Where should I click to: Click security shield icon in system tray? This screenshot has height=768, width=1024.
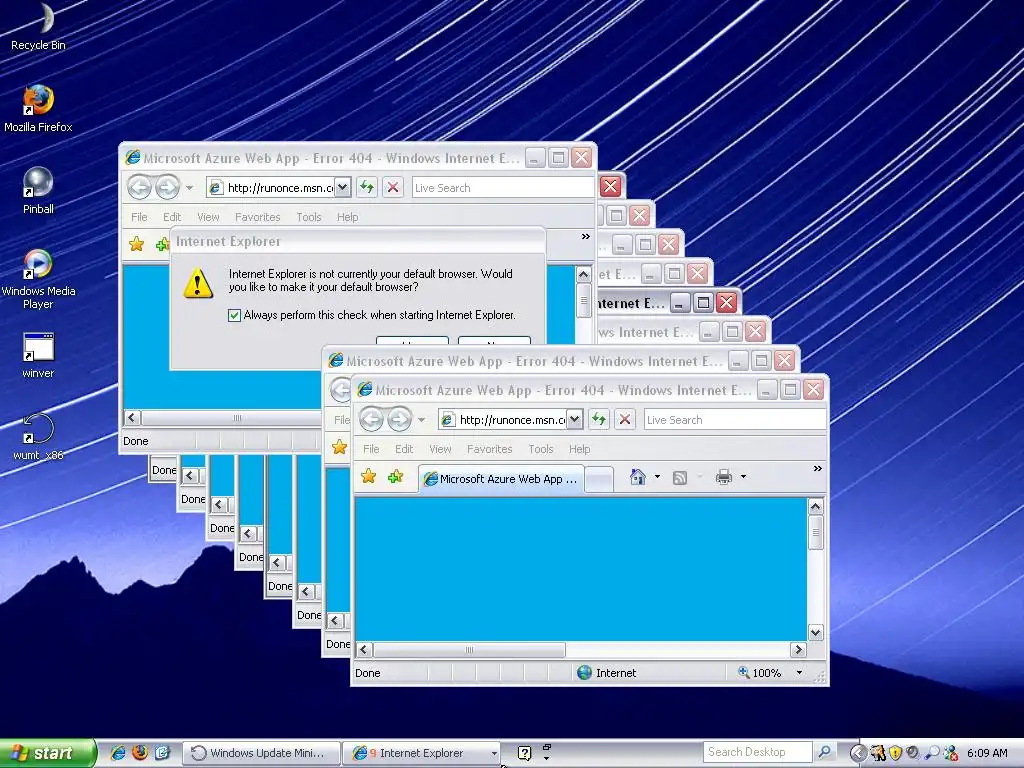pos(895,753)
